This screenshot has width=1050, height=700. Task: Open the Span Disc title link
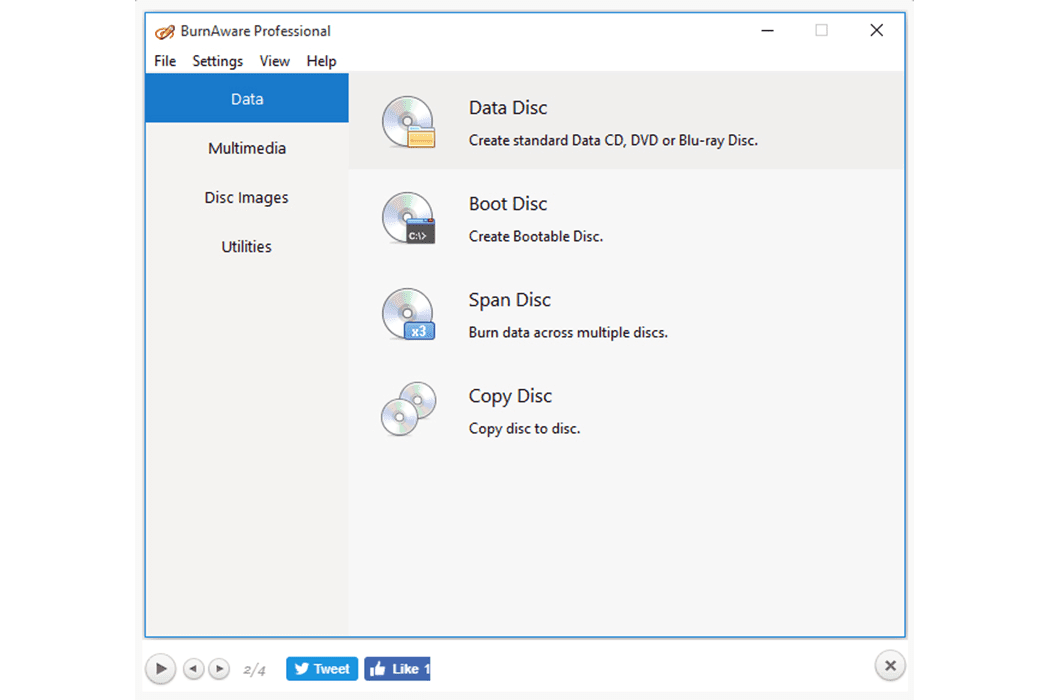click(510, 300)
